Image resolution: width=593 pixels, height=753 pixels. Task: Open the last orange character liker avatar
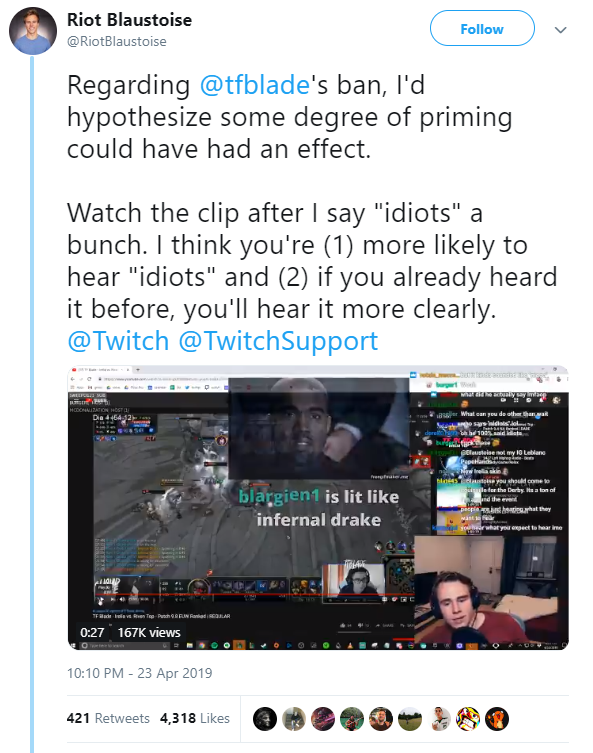(x=496, y=719)
